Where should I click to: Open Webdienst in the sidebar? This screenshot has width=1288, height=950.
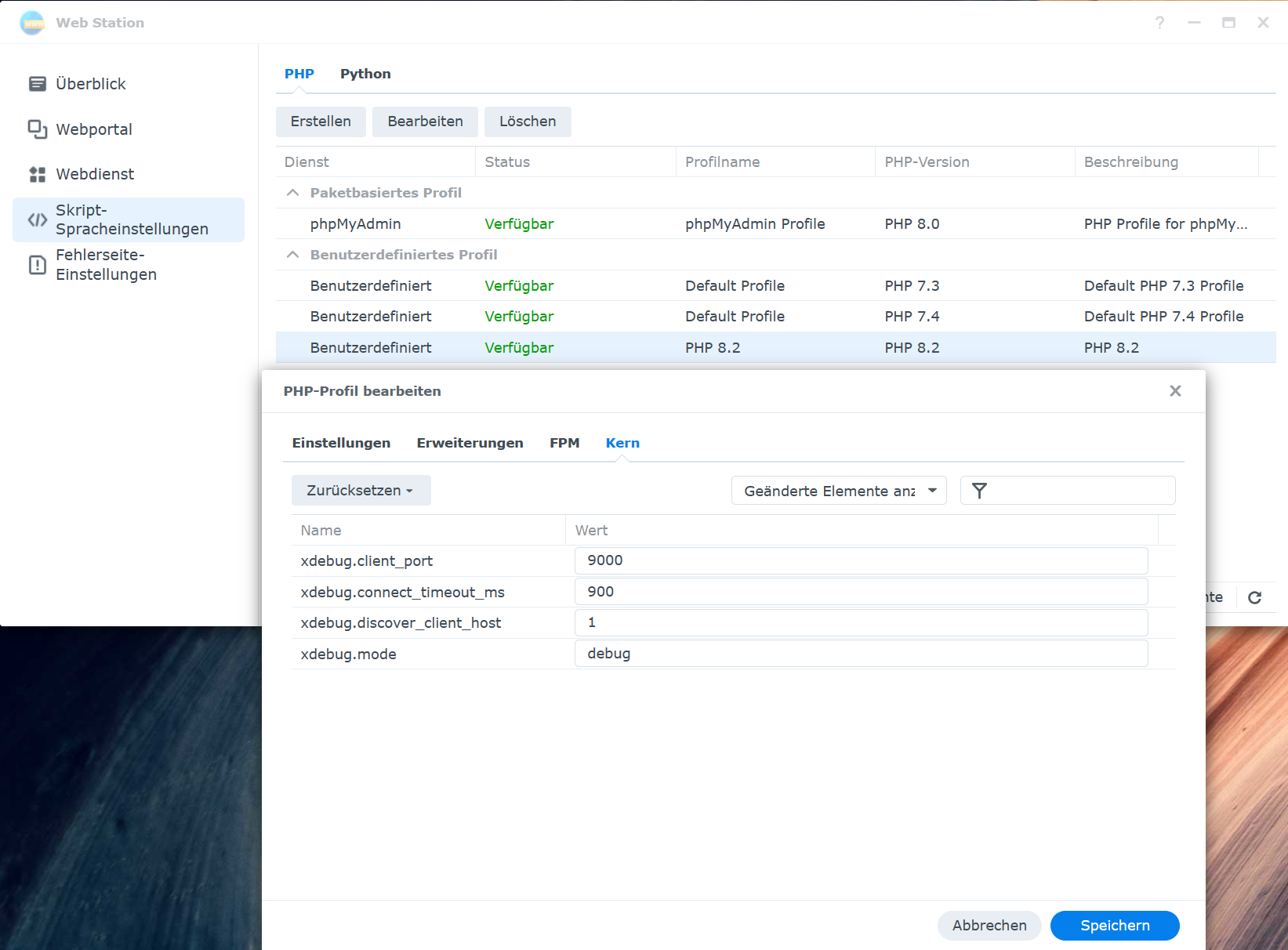pos(129,174)
